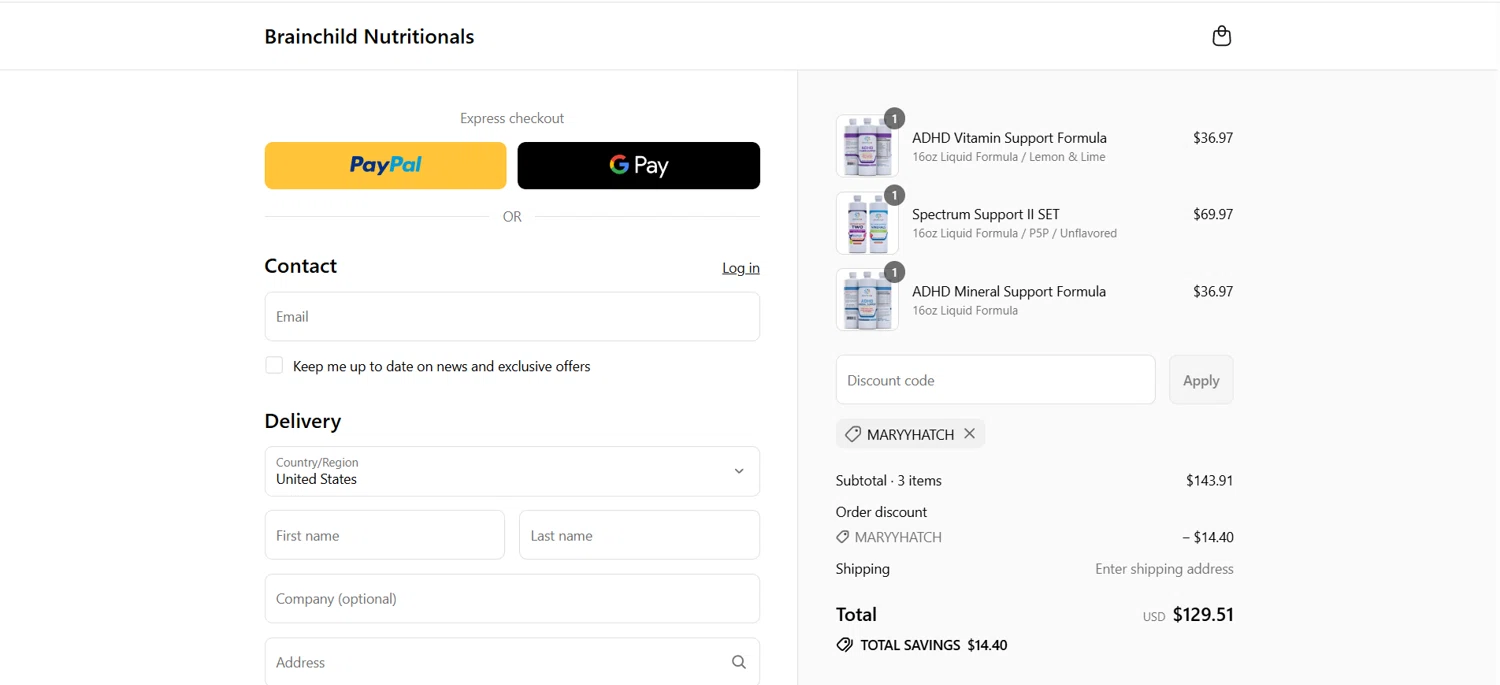Click the – $14.40 order discount amount

pos(1208,537)
